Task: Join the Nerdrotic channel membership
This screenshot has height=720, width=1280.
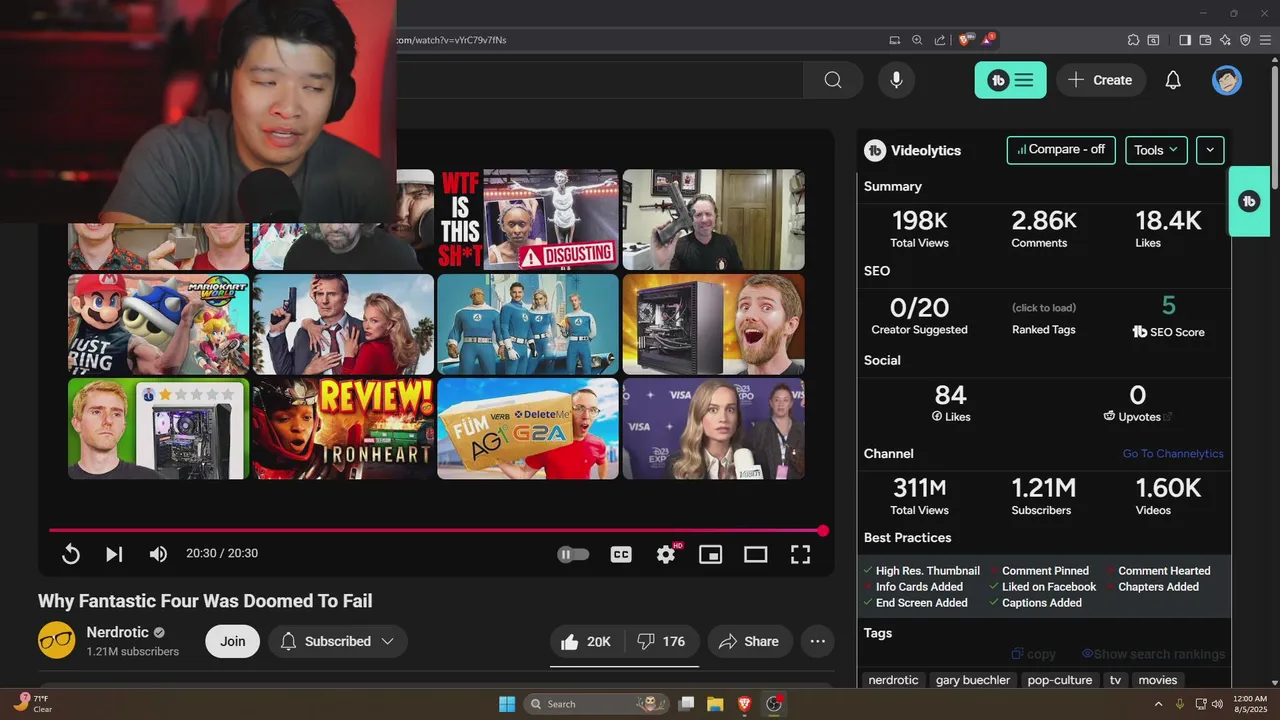Action: [233, 642]
